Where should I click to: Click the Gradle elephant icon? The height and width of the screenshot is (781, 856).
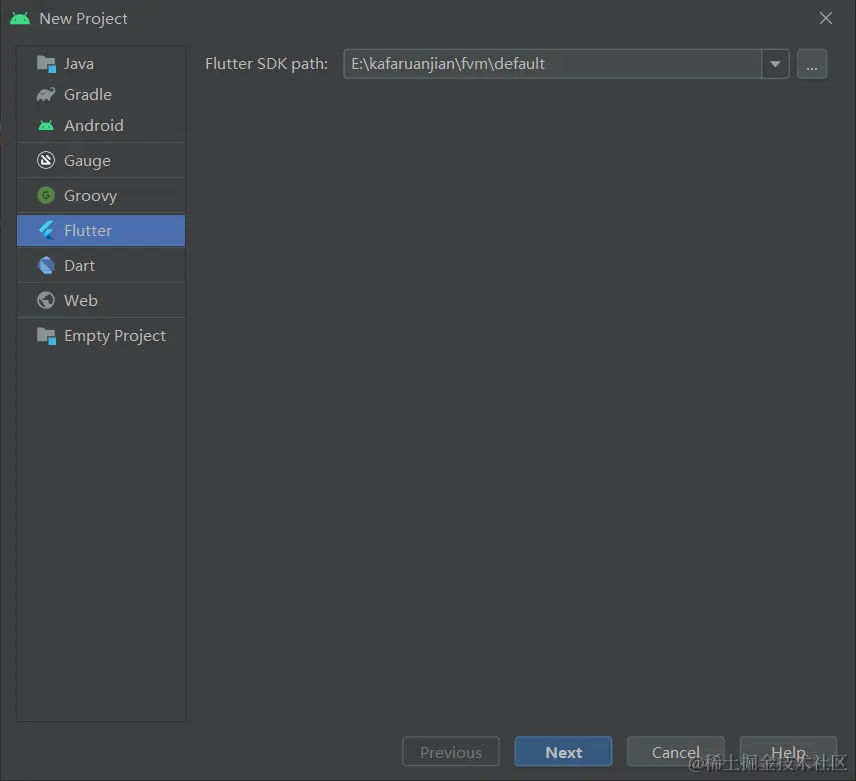46,94
